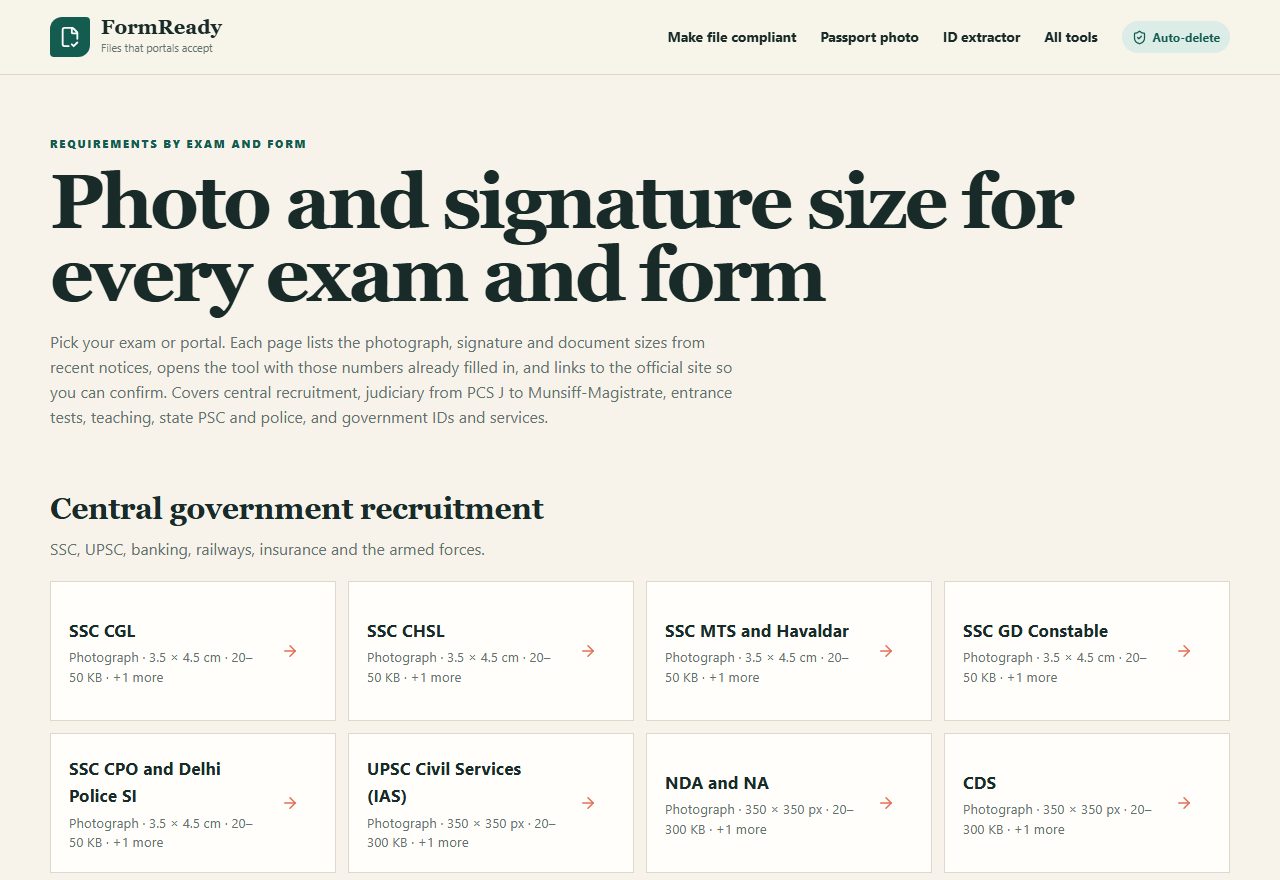
Task: Click "Requirements by exam and form" label
Action: tap(178, 144)
